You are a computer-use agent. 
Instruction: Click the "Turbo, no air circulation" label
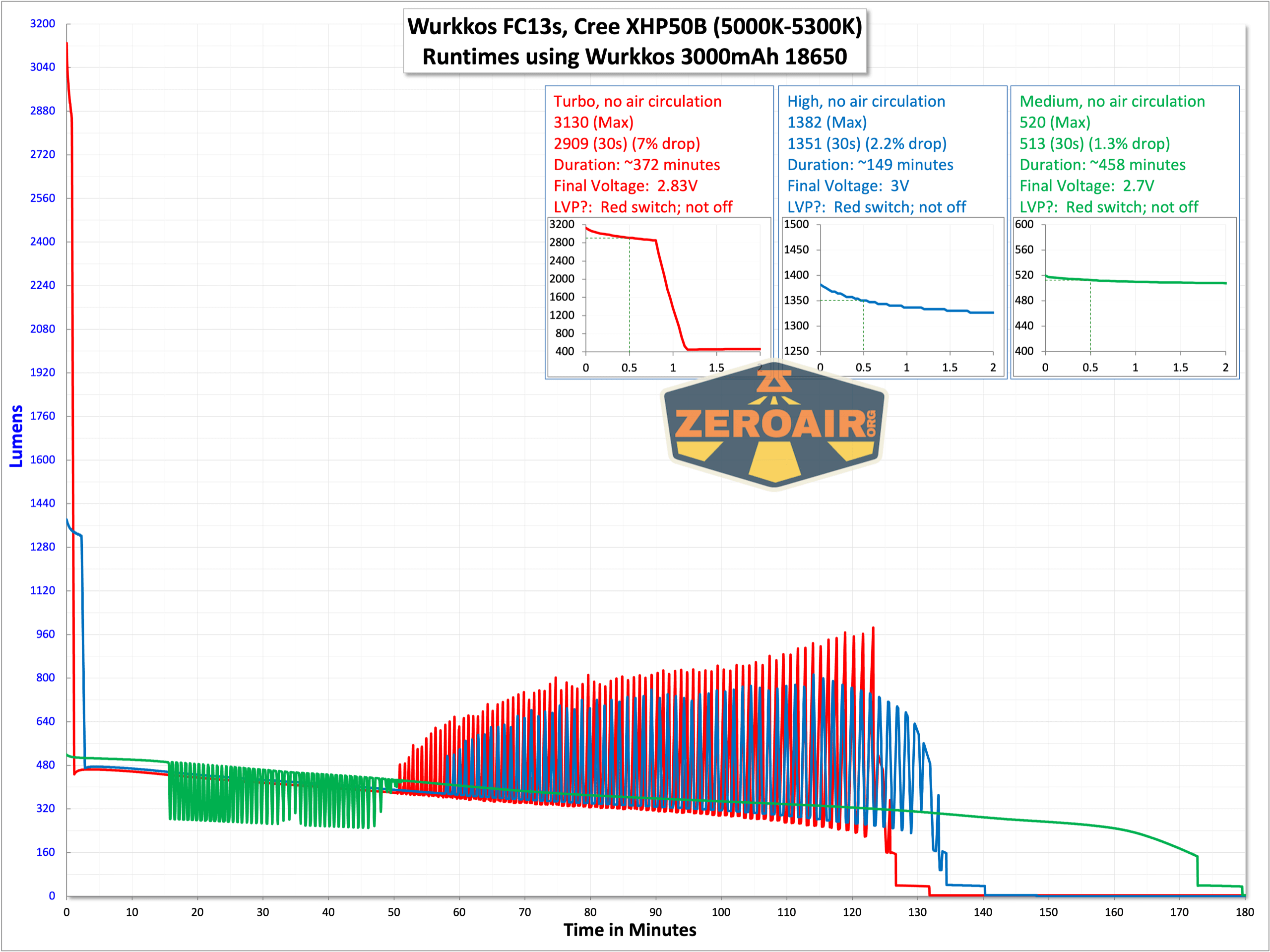pyautogui.click(x=637, y=102)
